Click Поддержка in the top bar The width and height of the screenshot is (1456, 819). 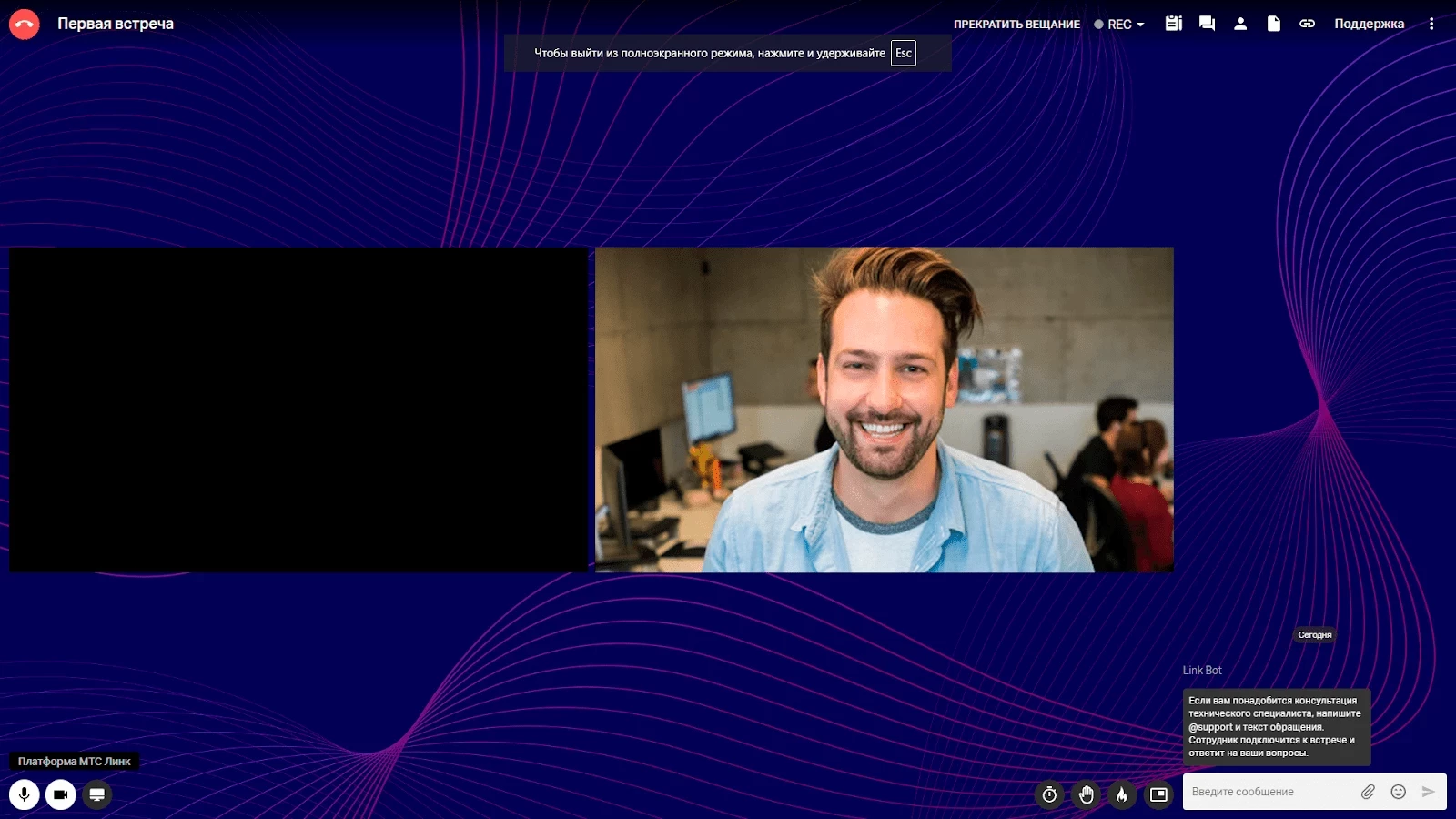click(1369, 24)
